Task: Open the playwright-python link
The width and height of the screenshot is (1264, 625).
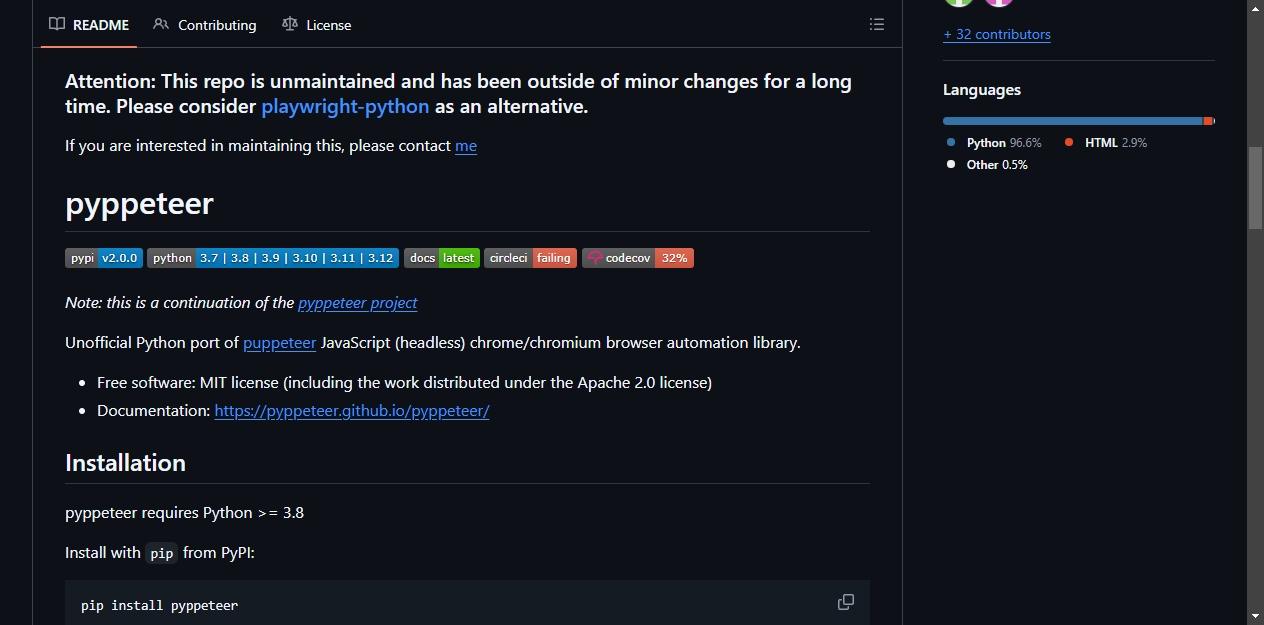Action: coord(345,106)
